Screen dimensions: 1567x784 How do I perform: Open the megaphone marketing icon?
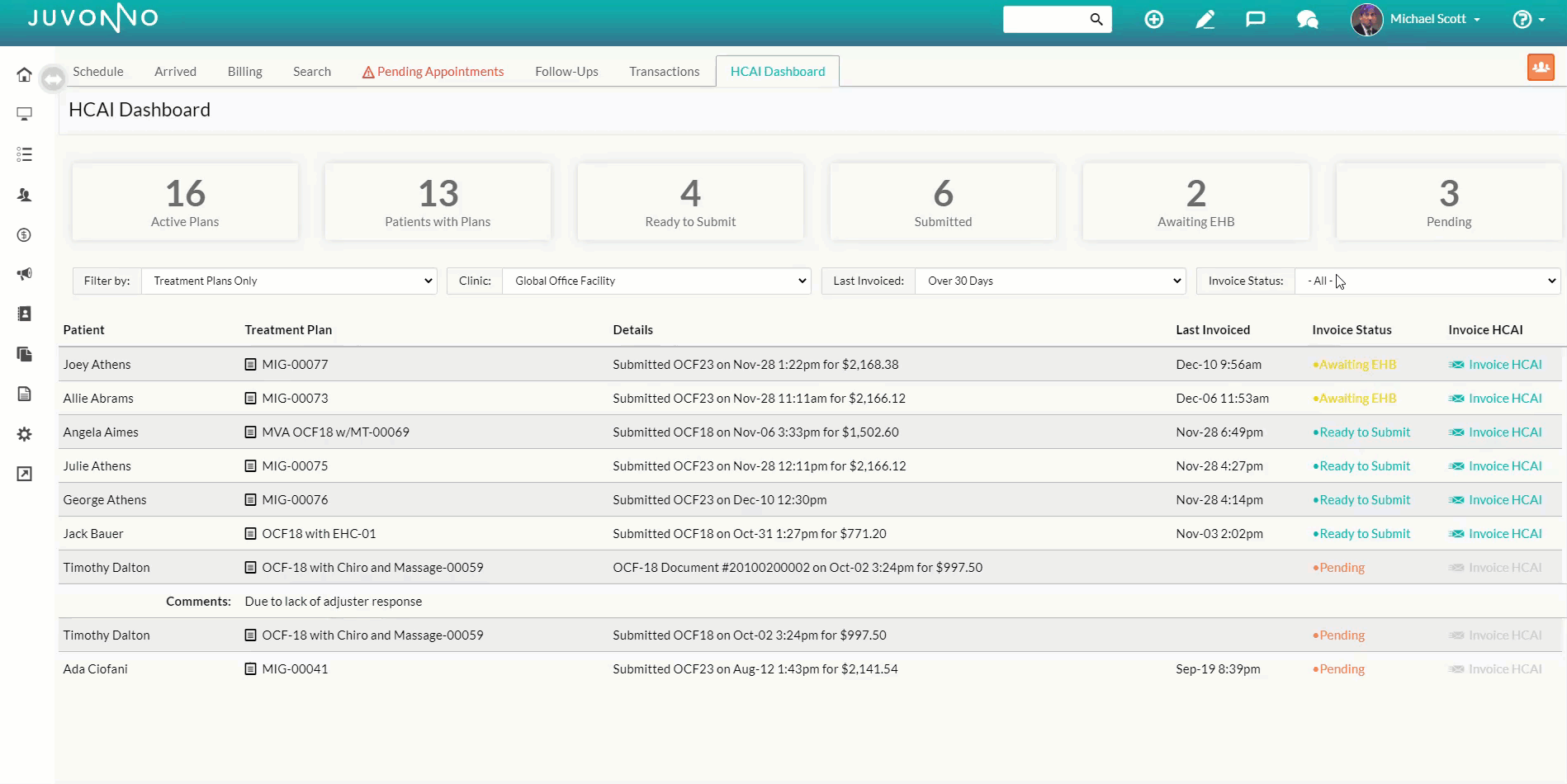point(24,274)
